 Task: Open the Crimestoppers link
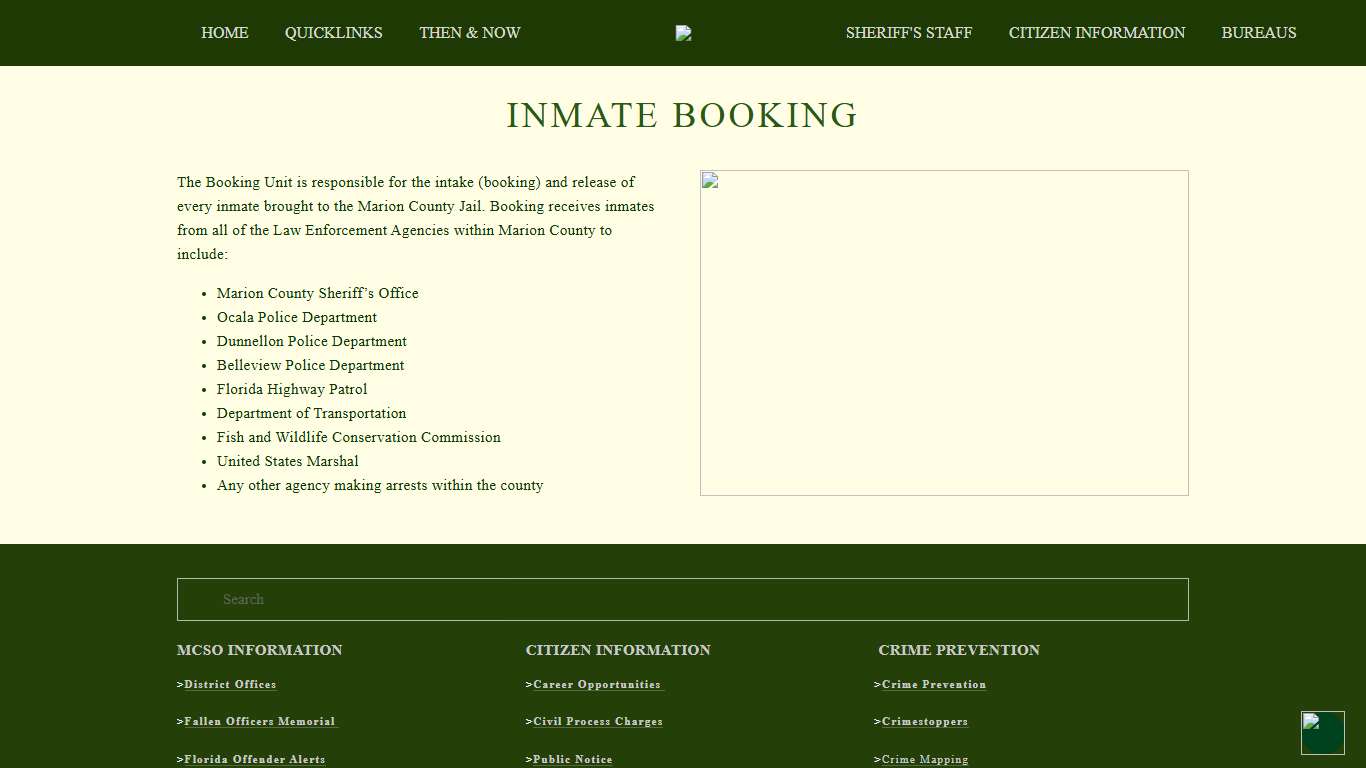921,721
